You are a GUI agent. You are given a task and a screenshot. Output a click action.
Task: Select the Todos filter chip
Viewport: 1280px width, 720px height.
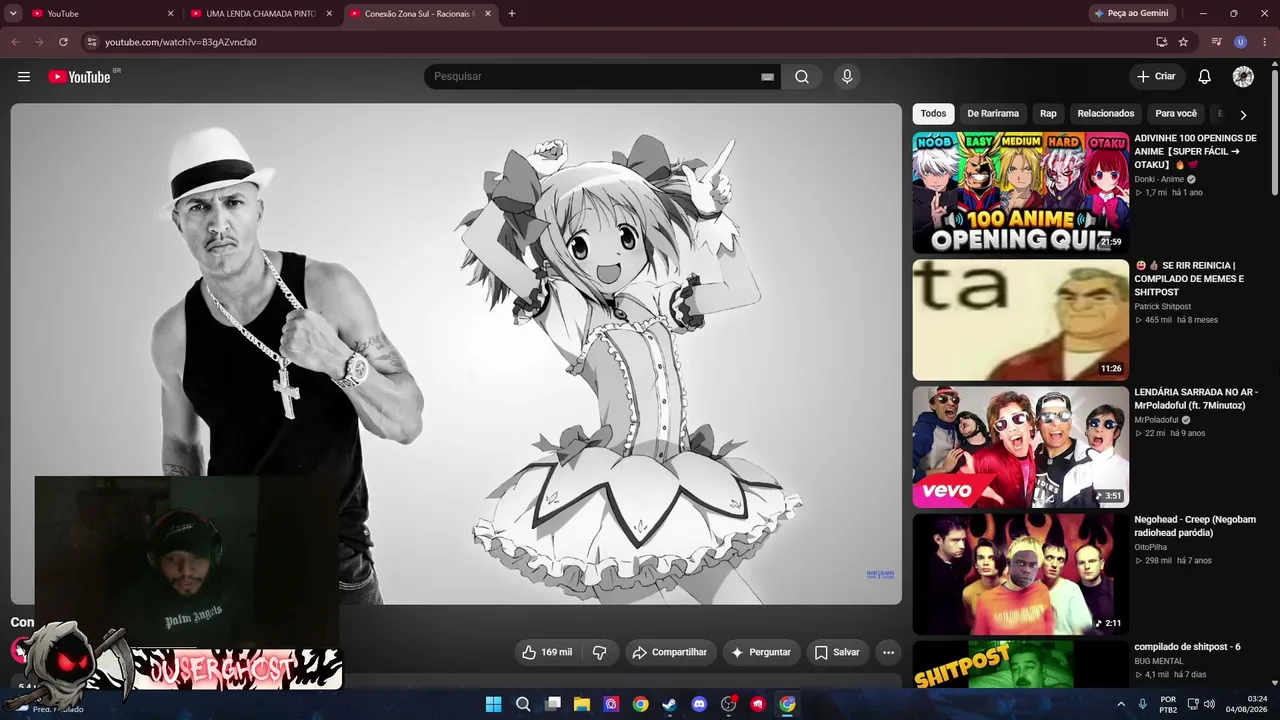[933, 114]
